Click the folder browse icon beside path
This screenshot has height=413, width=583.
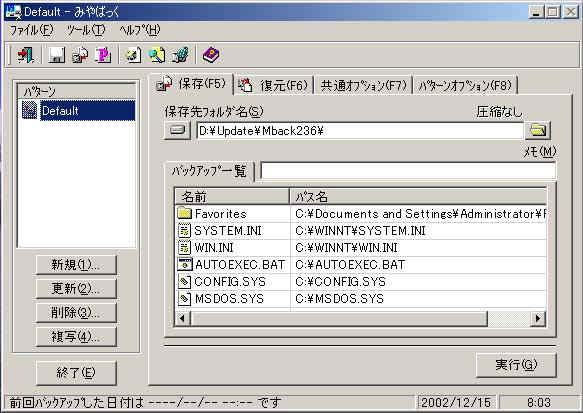click(x=538, y=130)
